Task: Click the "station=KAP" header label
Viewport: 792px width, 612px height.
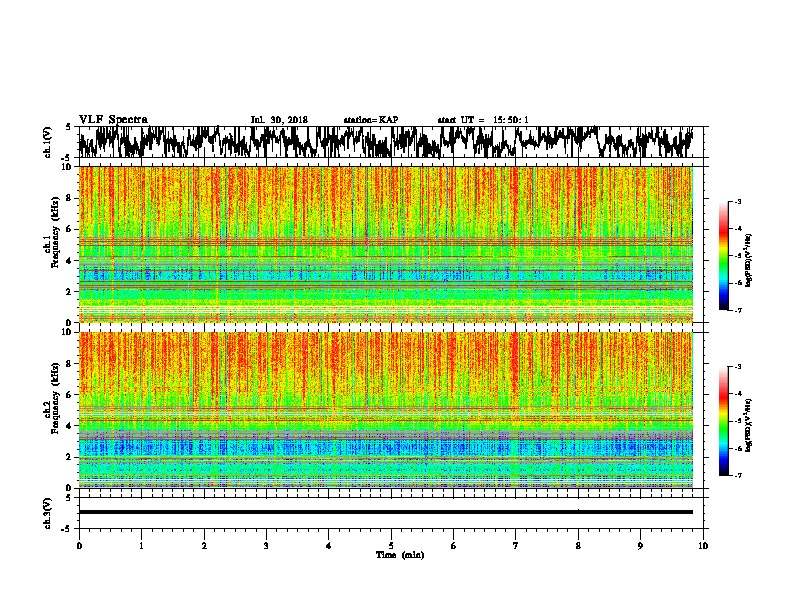Action: pyautogui.click(x=371, y=120)
